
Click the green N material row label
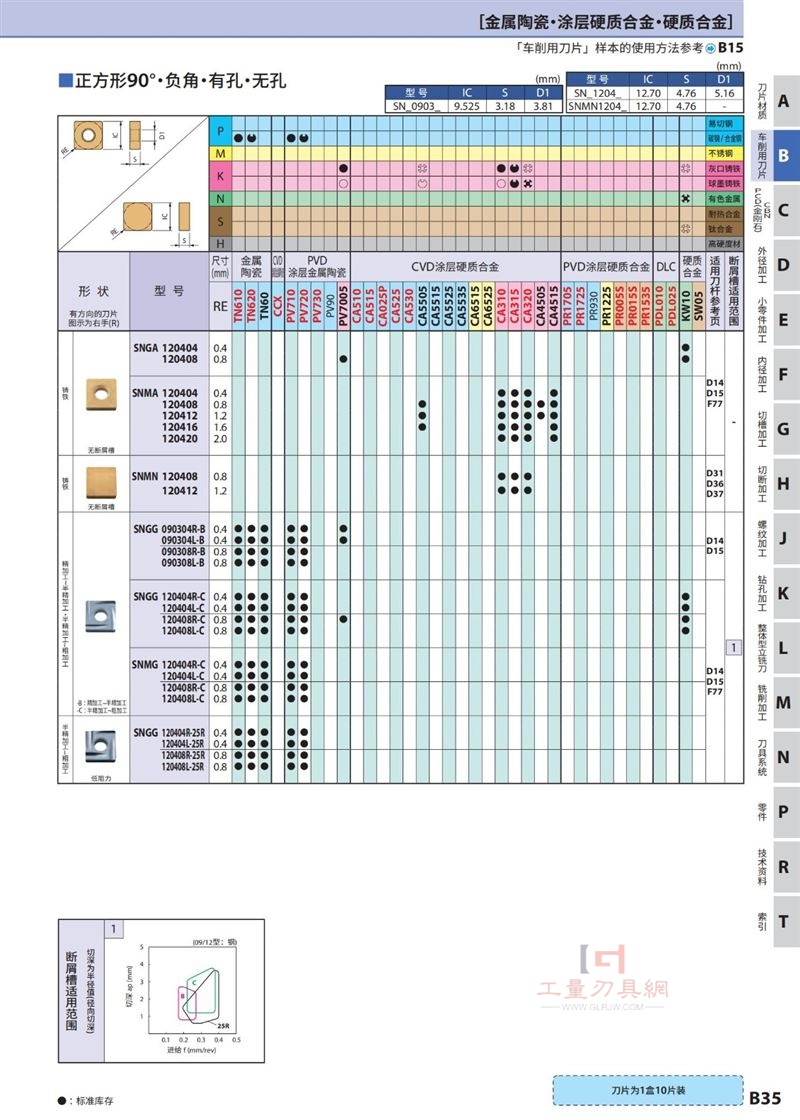(x=220, y=199)
